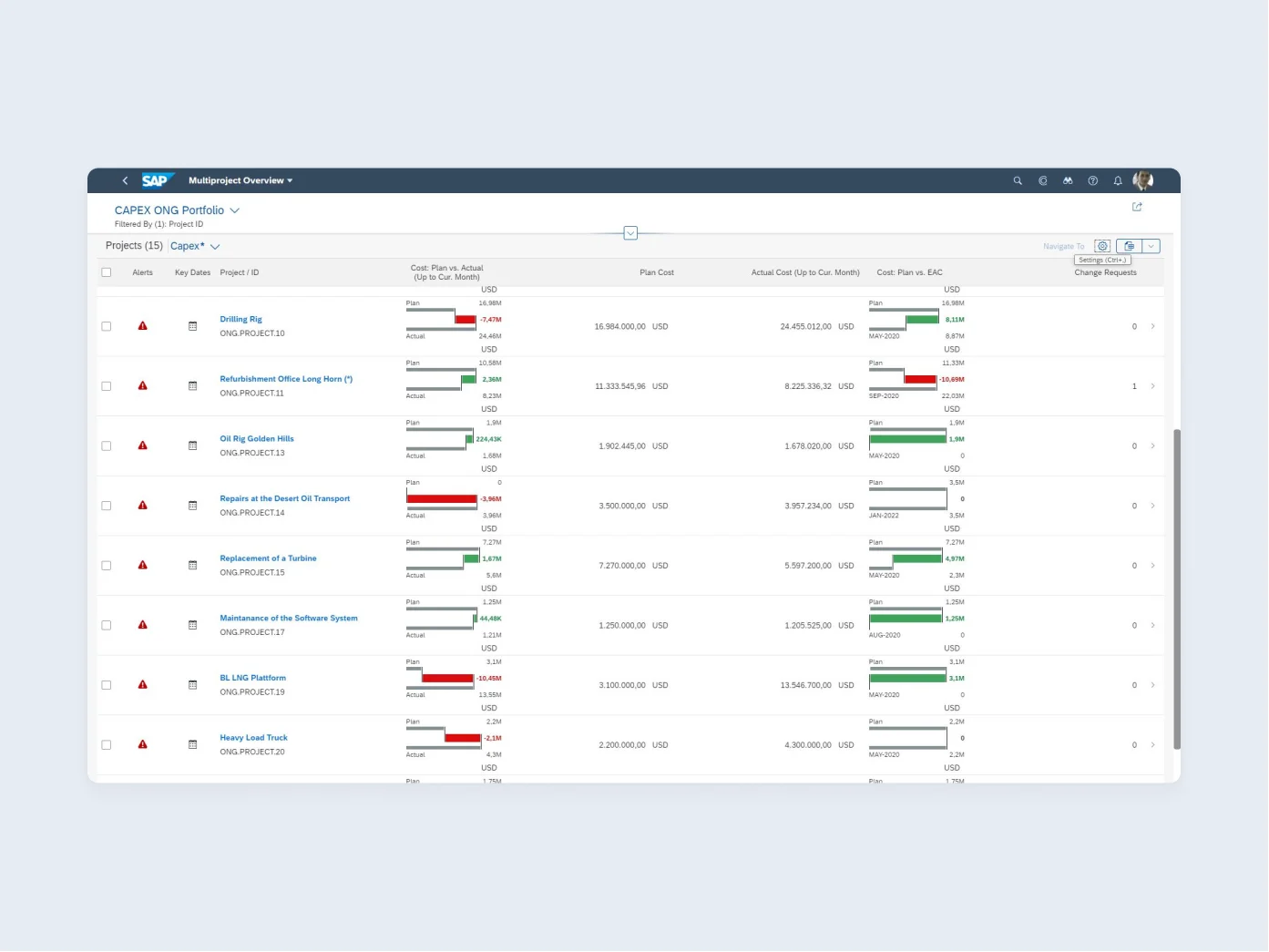The width and height of the screenshot is (1269, 952).
Task: Open key dates calendar for Heavy Load Truck
Action: point(193,744)
